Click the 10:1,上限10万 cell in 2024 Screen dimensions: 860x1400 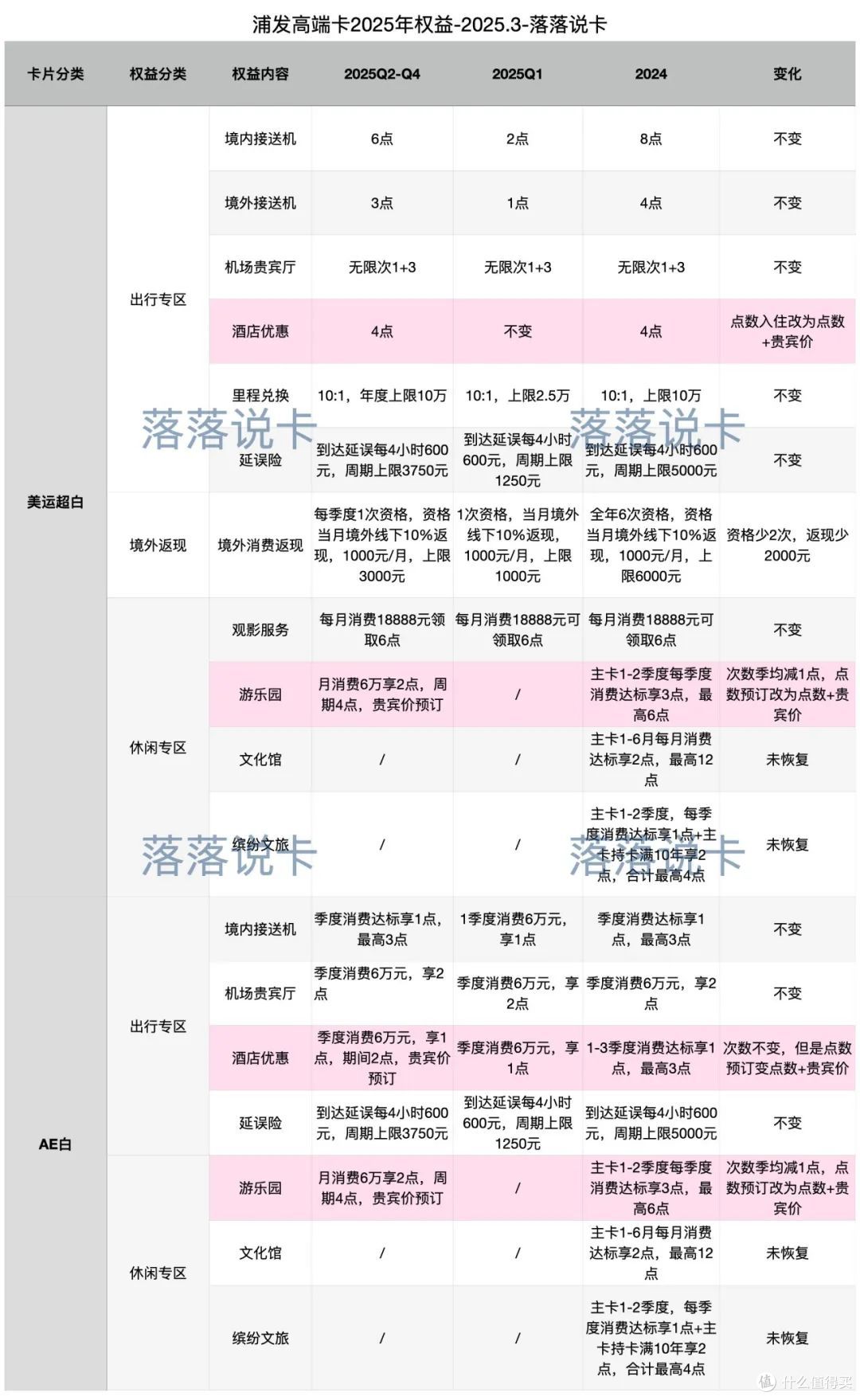pyautogui.click(x=651, y=396)
